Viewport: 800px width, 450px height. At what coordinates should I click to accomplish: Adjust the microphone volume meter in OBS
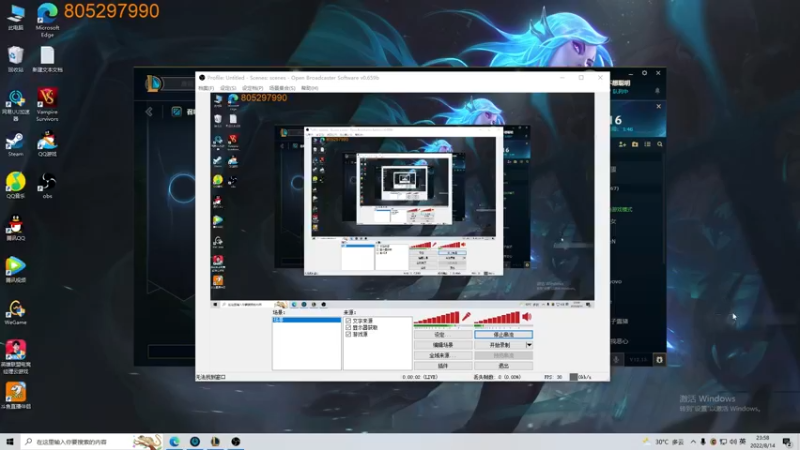coord(436,318)
